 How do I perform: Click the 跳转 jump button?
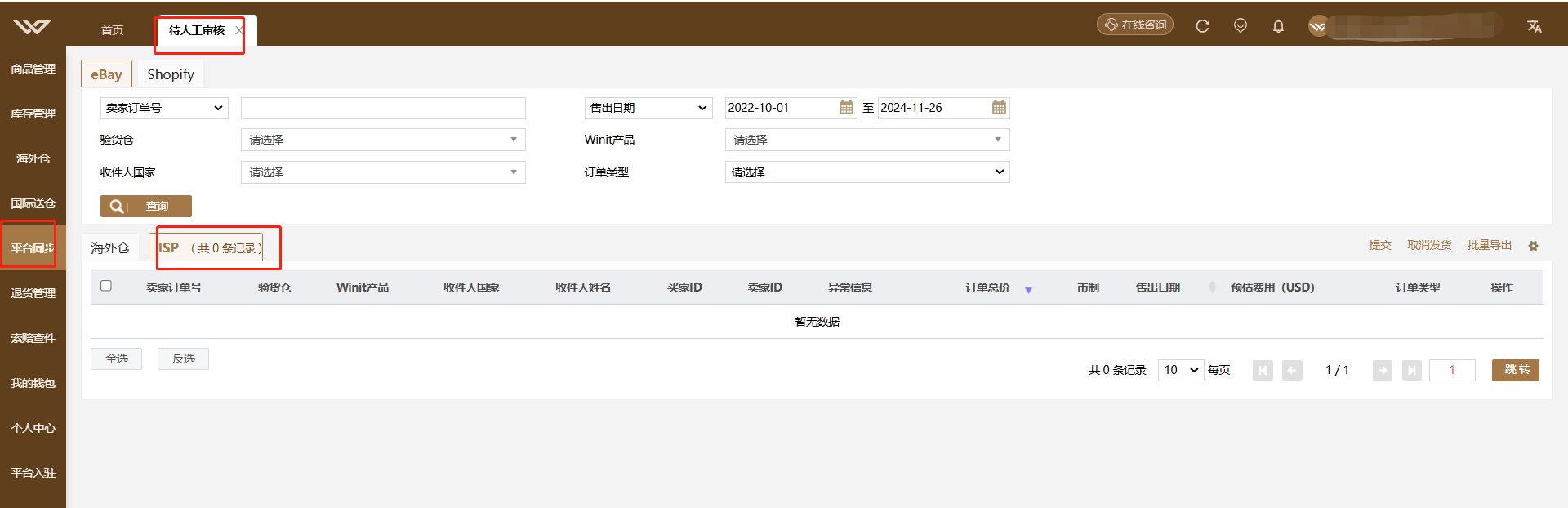[x=1516, y=370]
